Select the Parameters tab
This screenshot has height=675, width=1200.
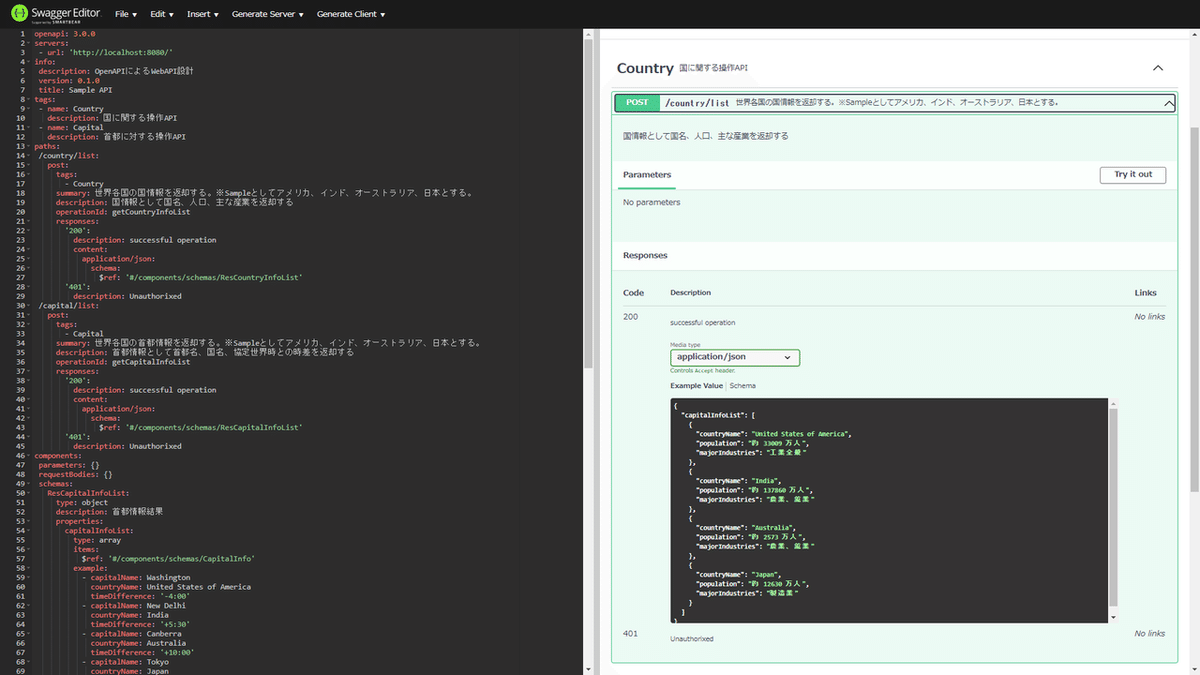click(x=647, y=175)
